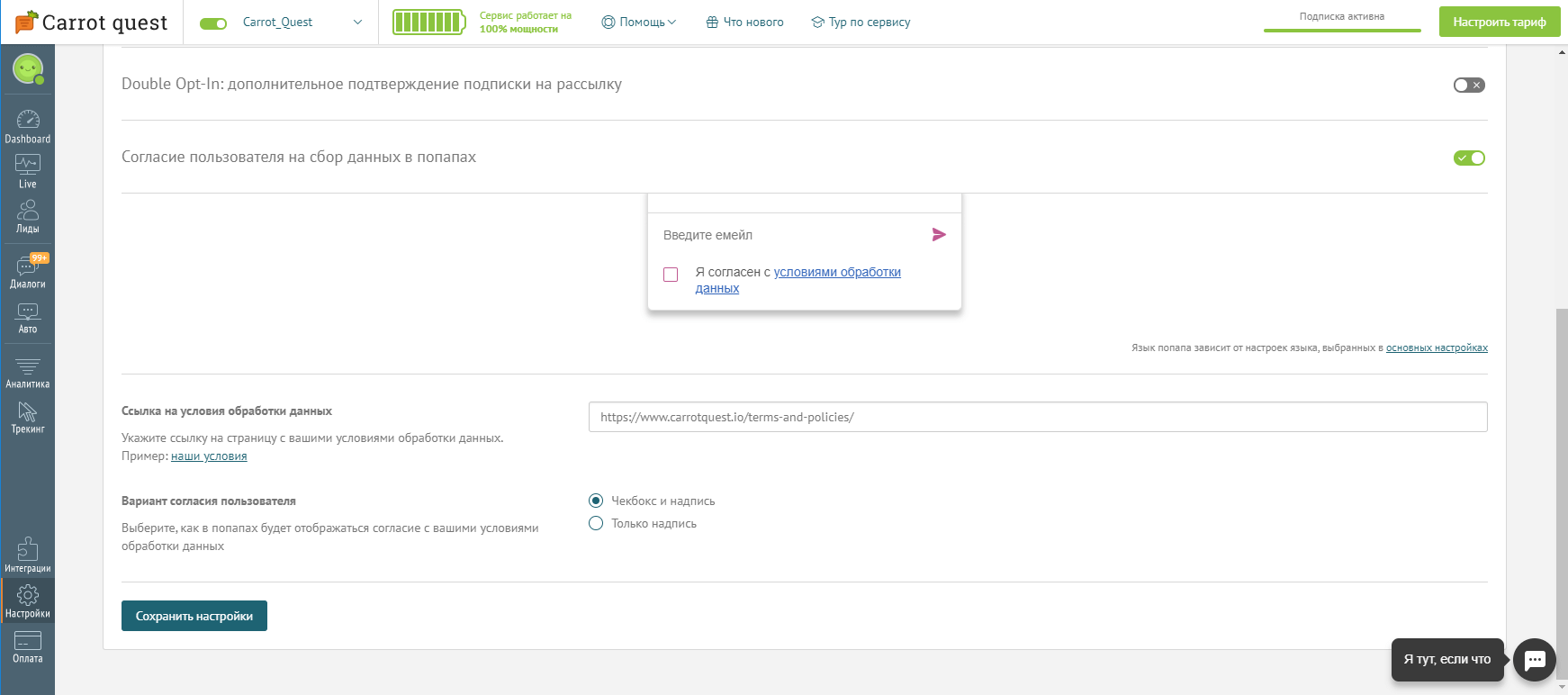Open the Трекинг section
The image size is (1568, 695).
[x=28, y=418]
